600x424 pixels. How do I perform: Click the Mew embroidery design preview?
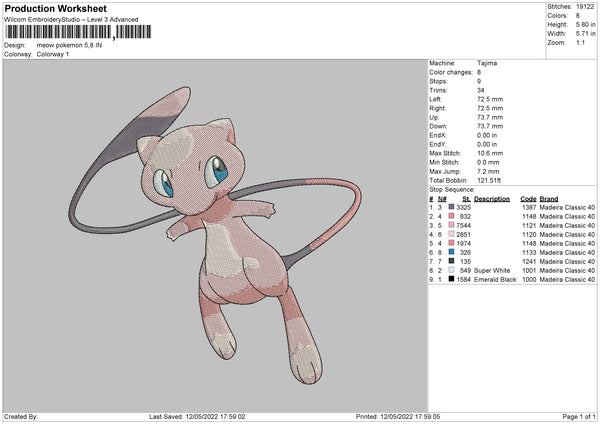tap(215, 235)
